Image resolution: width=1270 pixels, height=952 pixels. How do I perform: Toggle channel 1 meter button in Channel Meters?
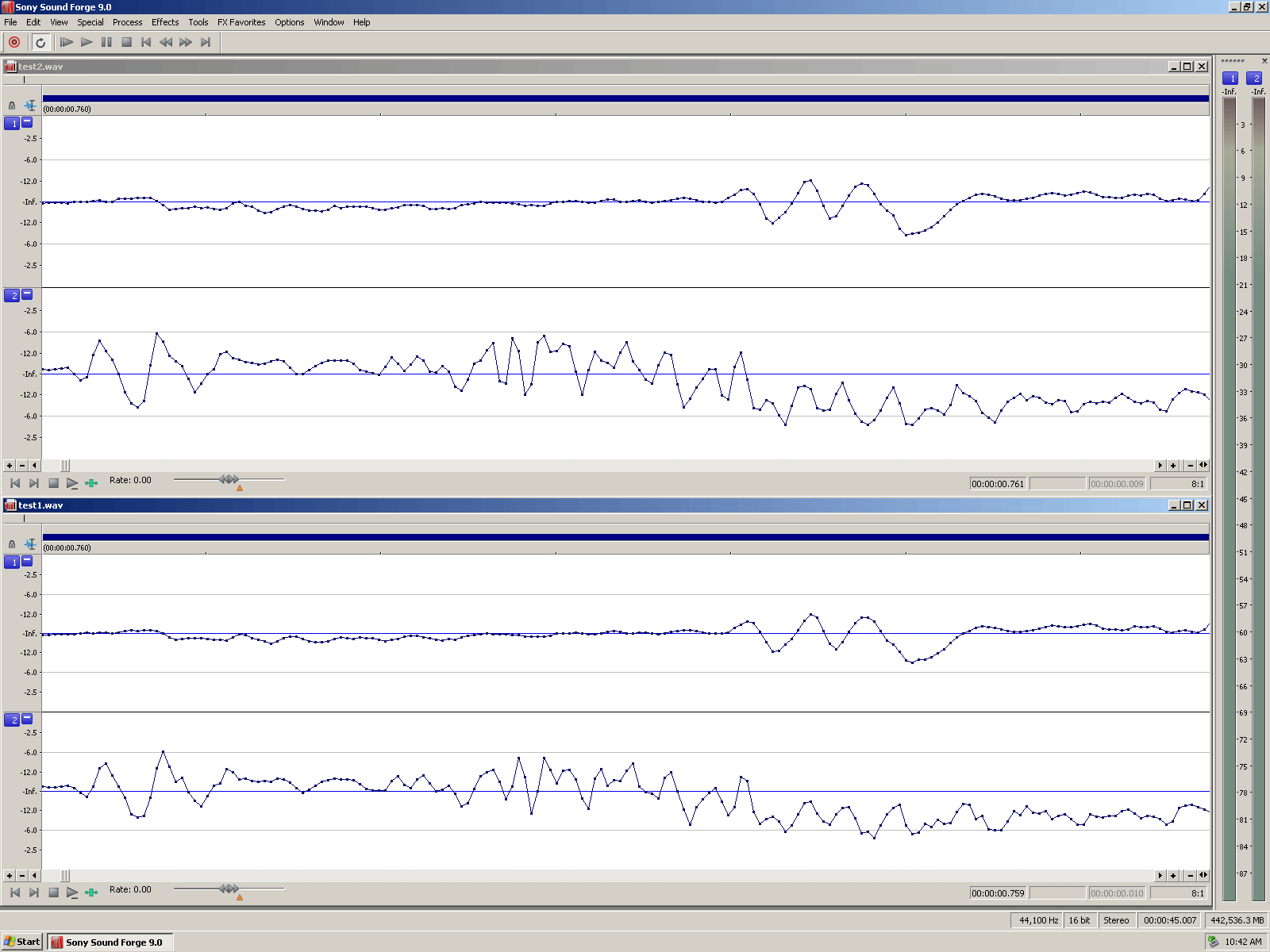pyautogui.click(x=1231, y=79)
